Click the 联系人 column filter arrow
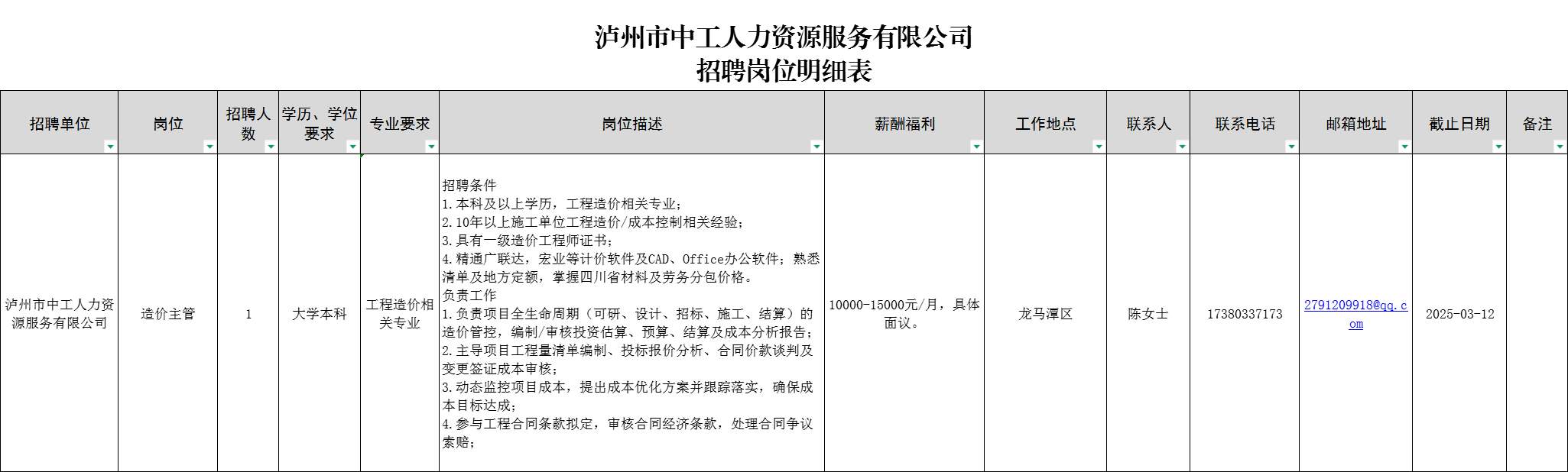Viewport: 1568px width, 472px height. pos(1182,146)
